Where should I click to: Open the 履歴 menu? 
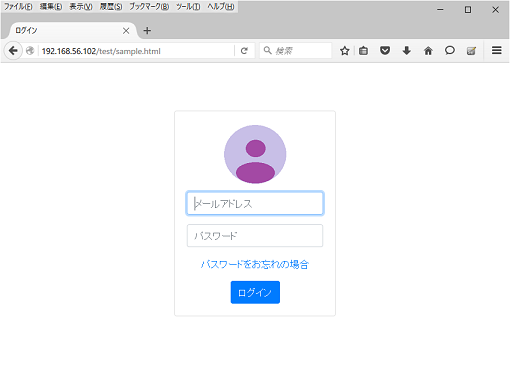(x=111, y=6)
